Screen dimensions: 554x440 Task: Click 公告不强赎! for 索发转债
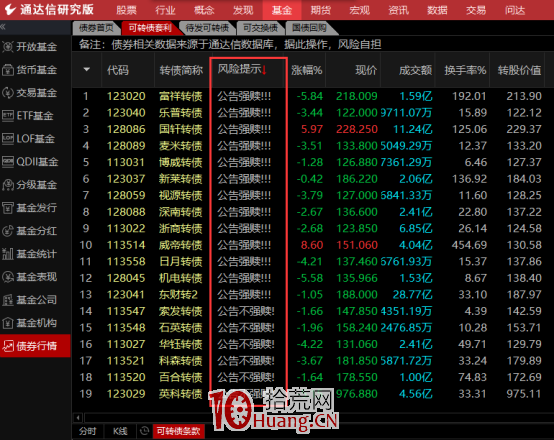(x=246, y=311)
